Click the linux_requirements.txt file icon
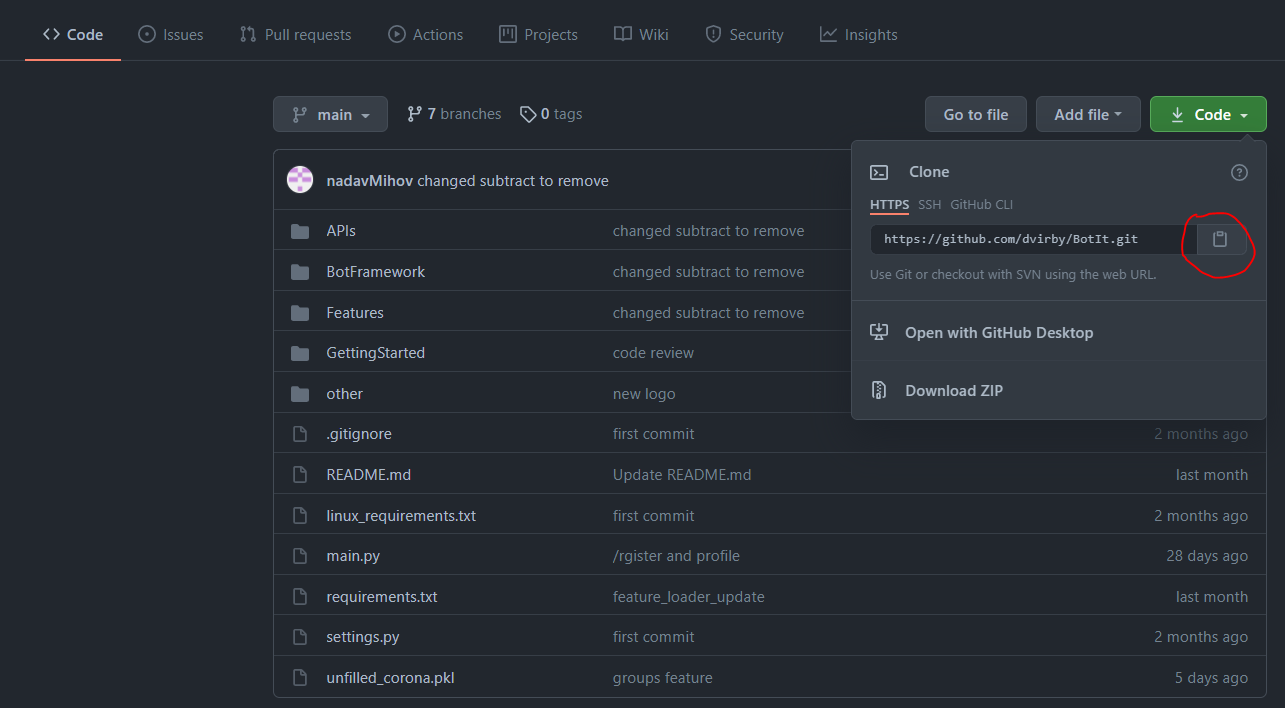The width and height of the screenshot is (1285, 708). click(x=299, y=516)
